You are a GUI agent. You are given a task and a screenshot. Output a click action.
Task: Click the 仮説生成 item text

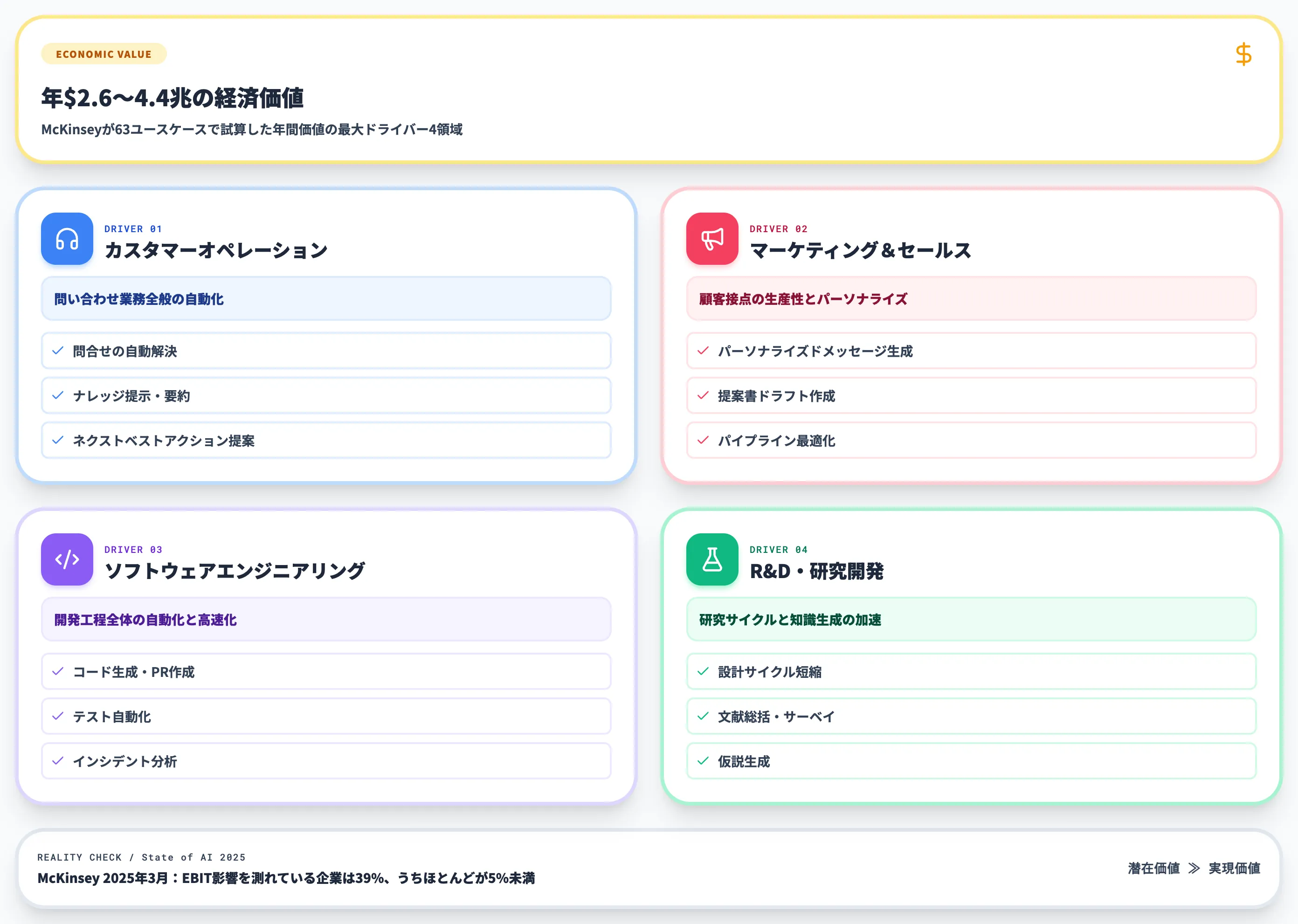coord(744,761)
